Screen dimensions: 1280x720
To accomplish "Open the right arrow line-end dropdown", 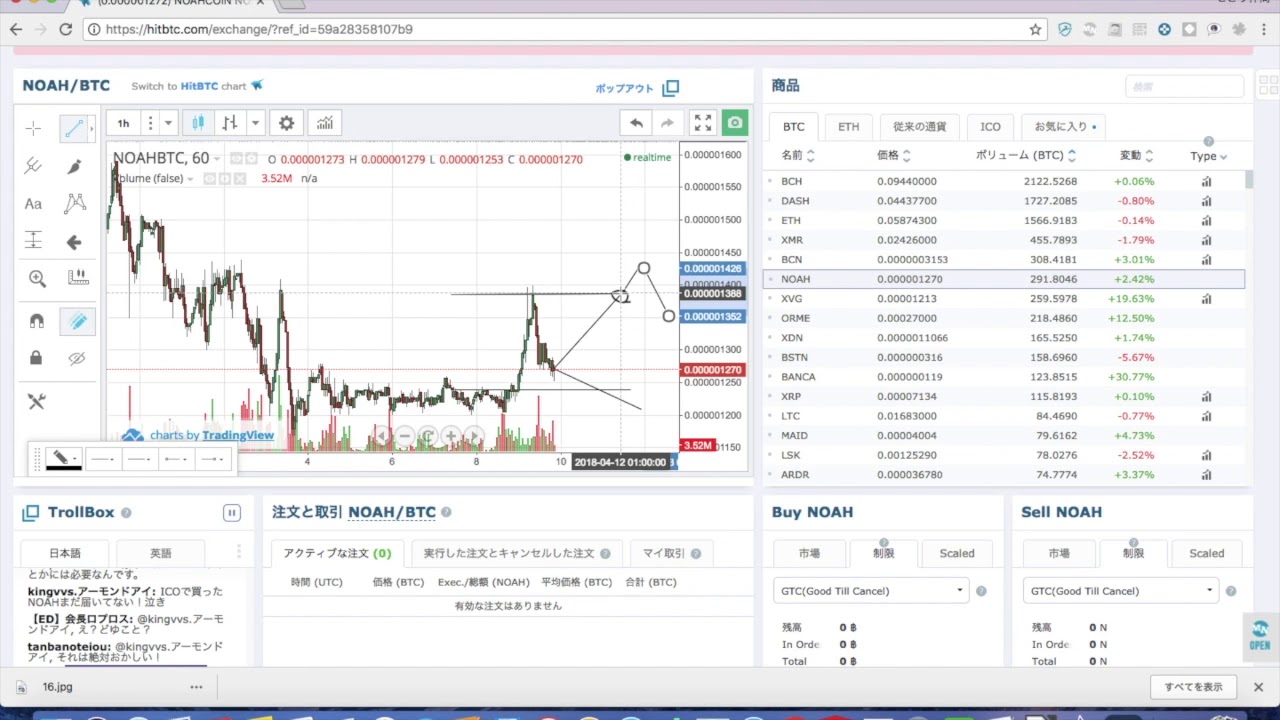I will [x=212, y=459].
